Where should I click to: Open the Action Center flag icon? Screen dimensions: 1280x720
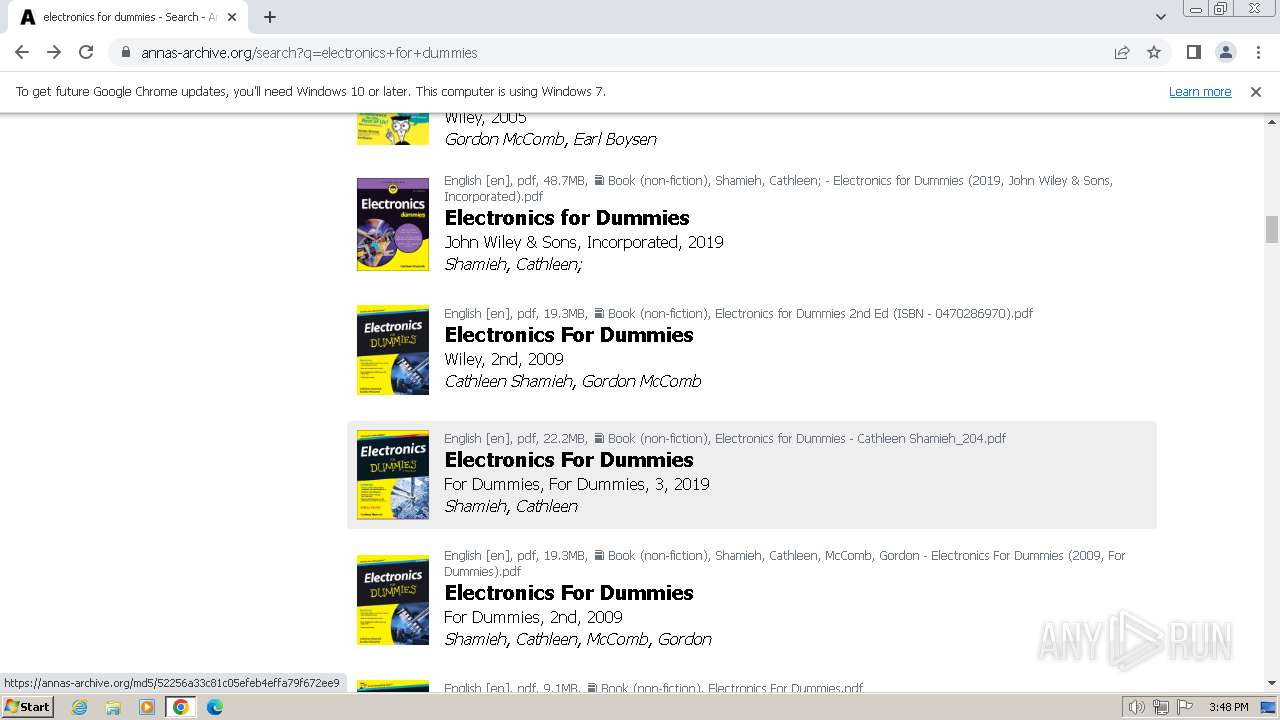click(1185, 707)
